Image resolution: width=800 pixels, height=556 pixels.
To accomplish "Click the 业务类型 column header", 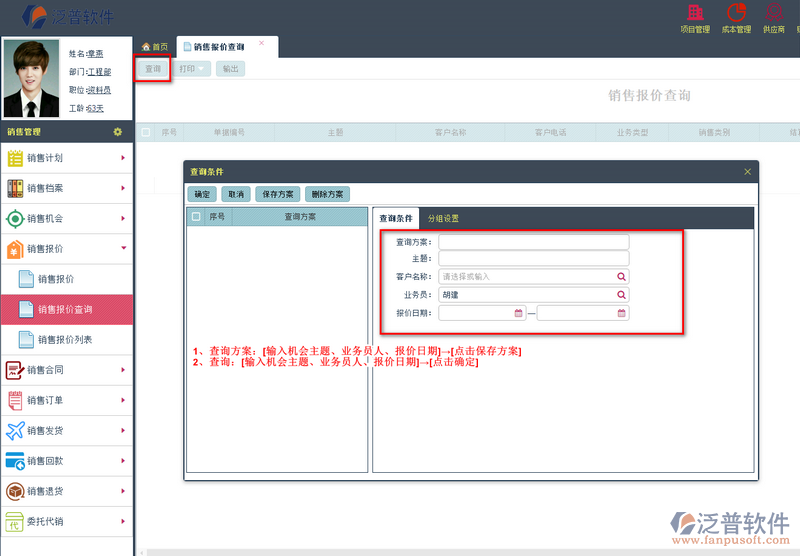I will tap(632, 133).
